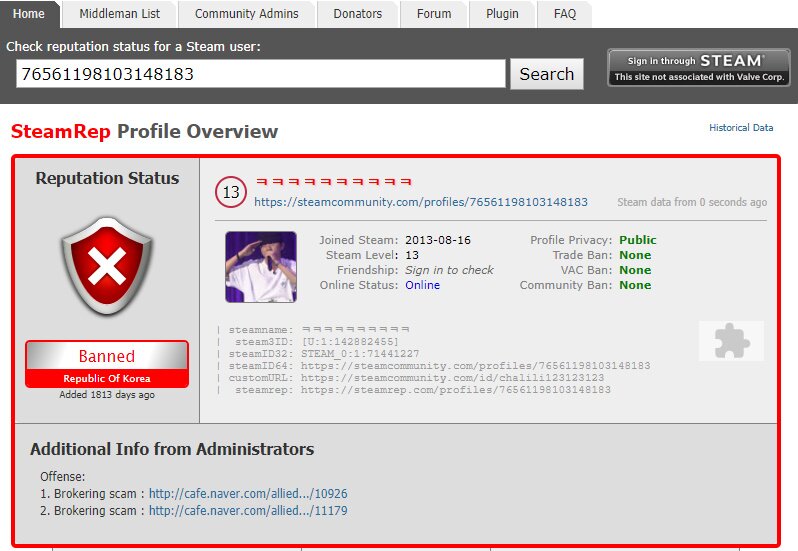Open brokering scam link ending 10926
Image resolution: width=798 pixels, height=551 pixels.
pyautogui.click(x=248, y=494)
